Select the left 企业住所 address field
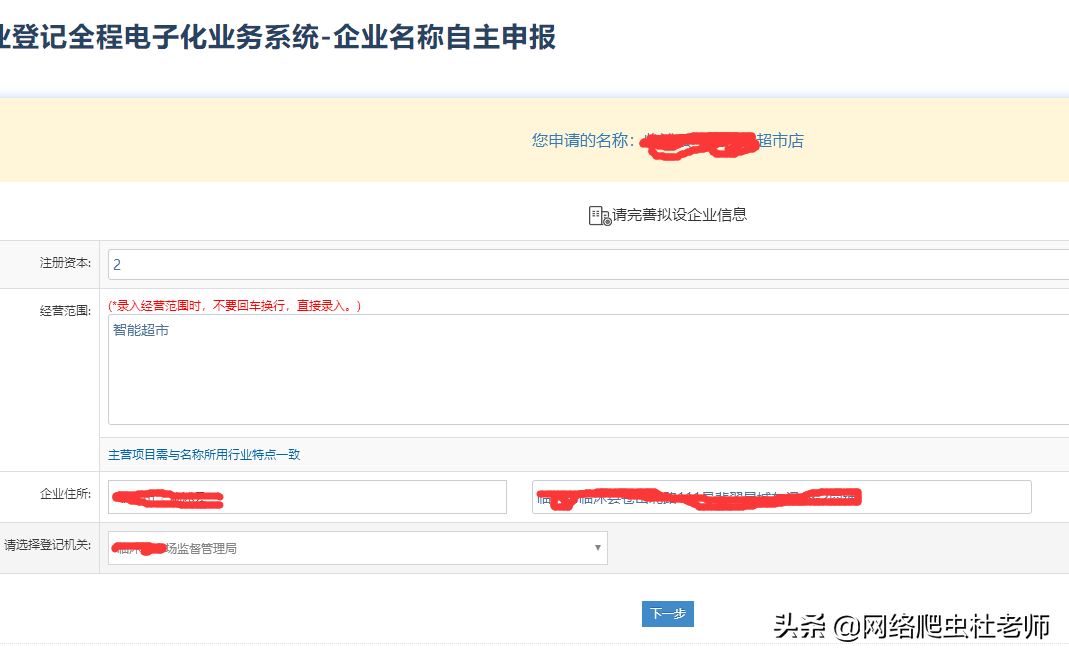Viewport: 1069px width, 659px height. (306, 497)
